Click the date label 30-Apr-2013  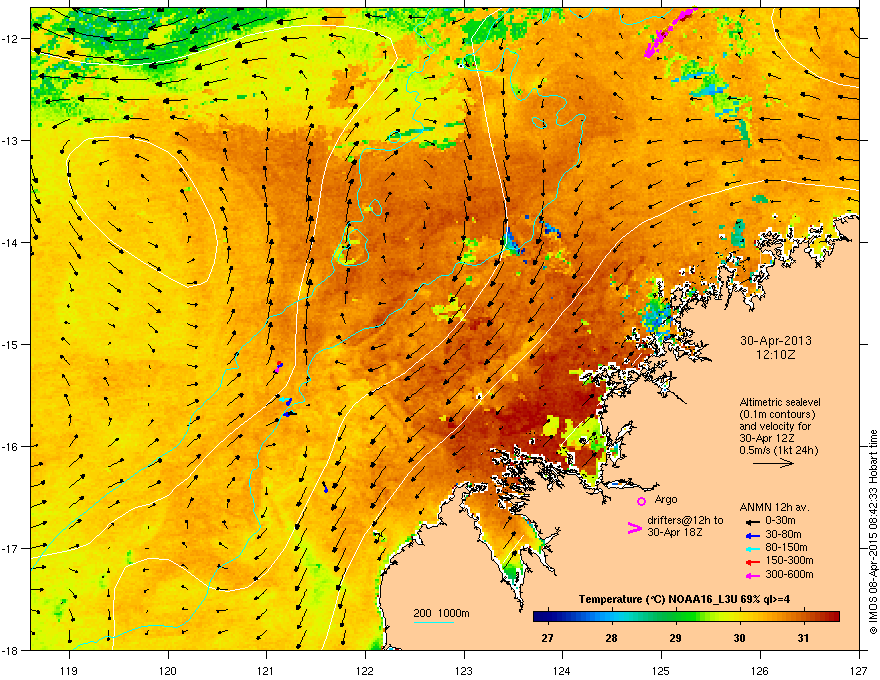776,341
